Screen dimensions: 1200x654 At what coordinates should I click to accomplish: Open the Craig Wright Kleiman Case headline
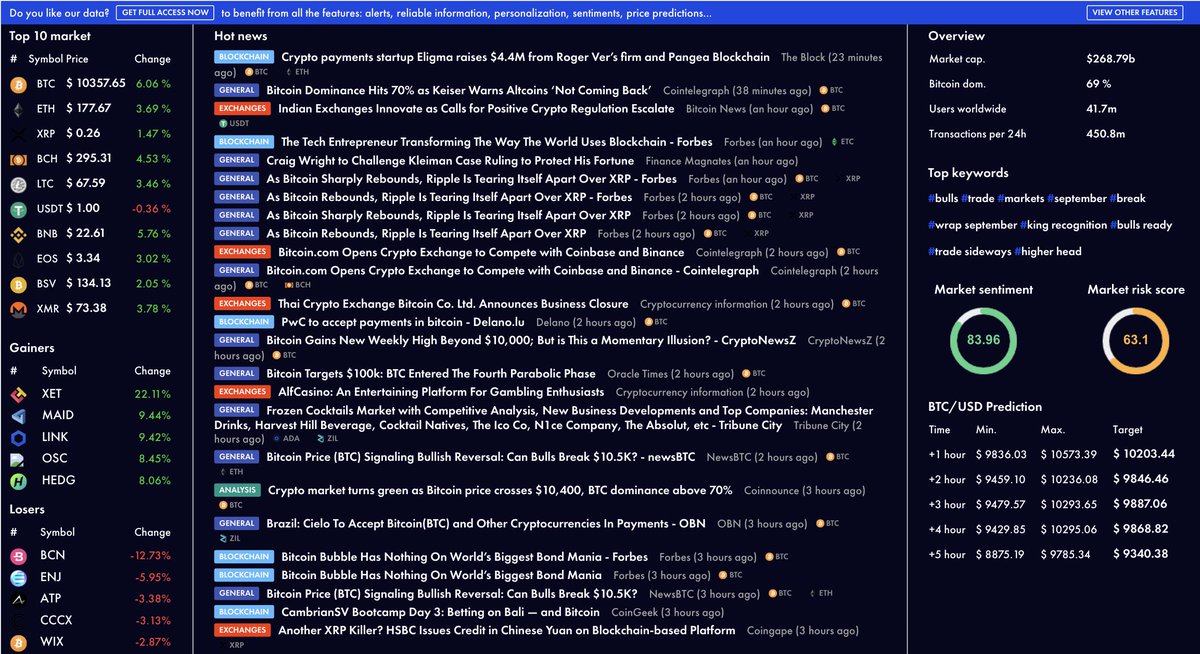[x=450, y=161]
